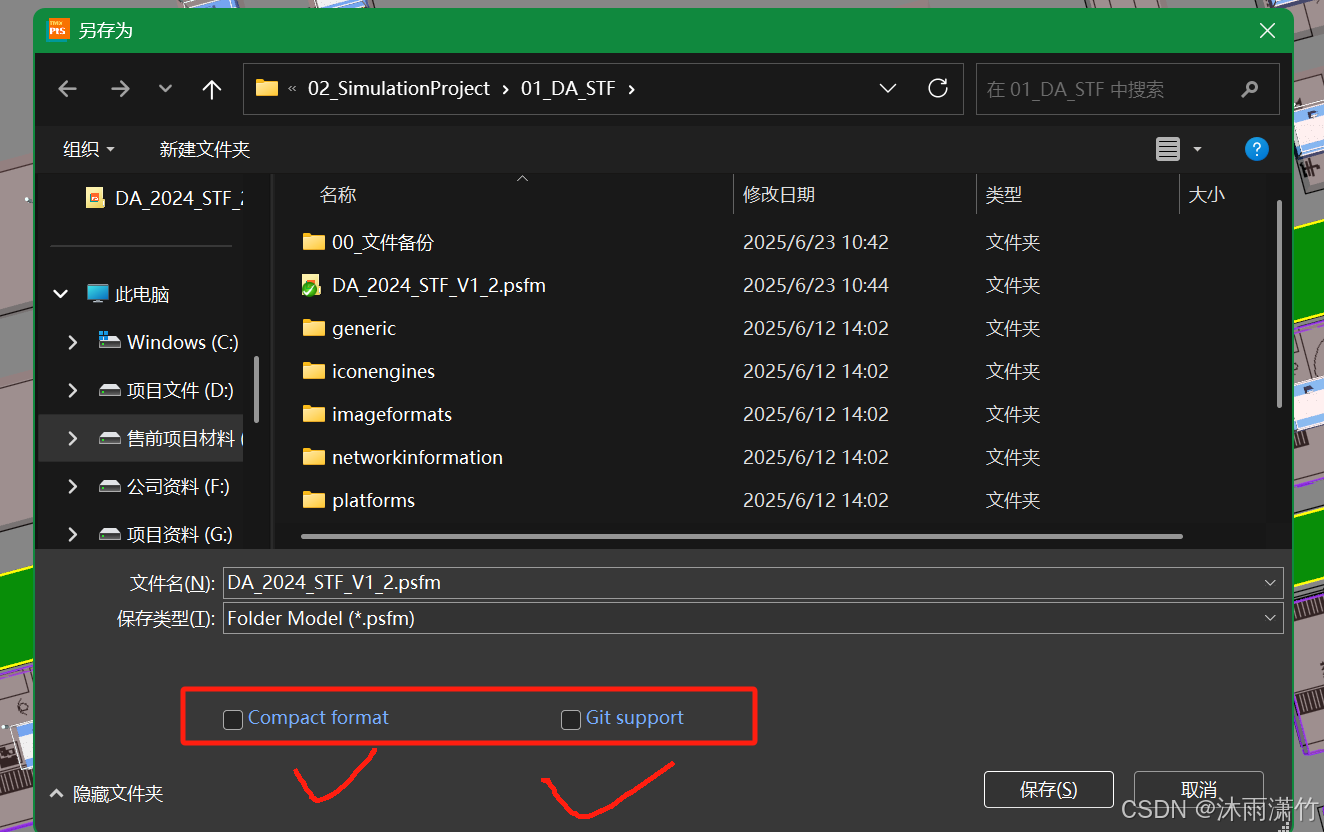This screenshot has width=1324, height=832.
Task: Click the back navigation arrow
Action: point(66,88)
